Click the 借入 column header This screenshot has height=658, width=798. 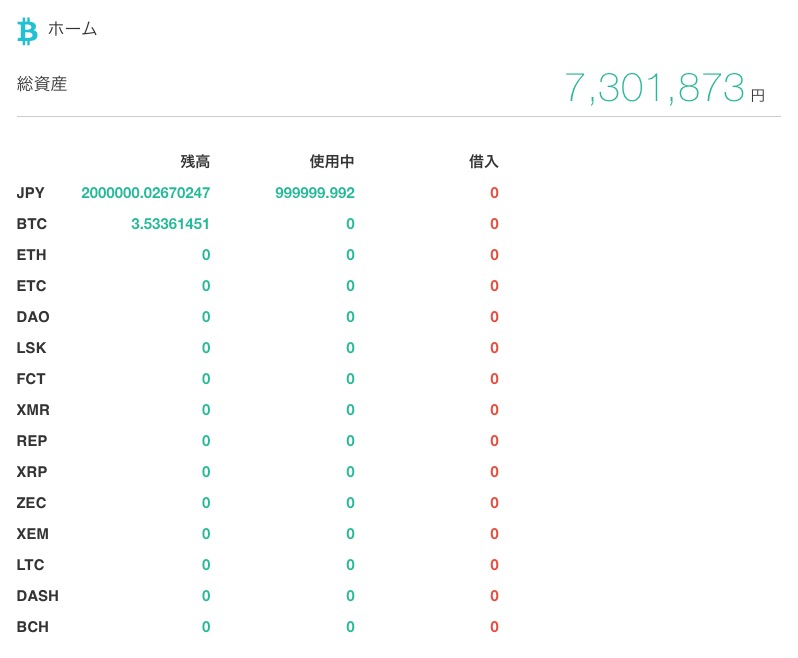[x=483, y=162]
